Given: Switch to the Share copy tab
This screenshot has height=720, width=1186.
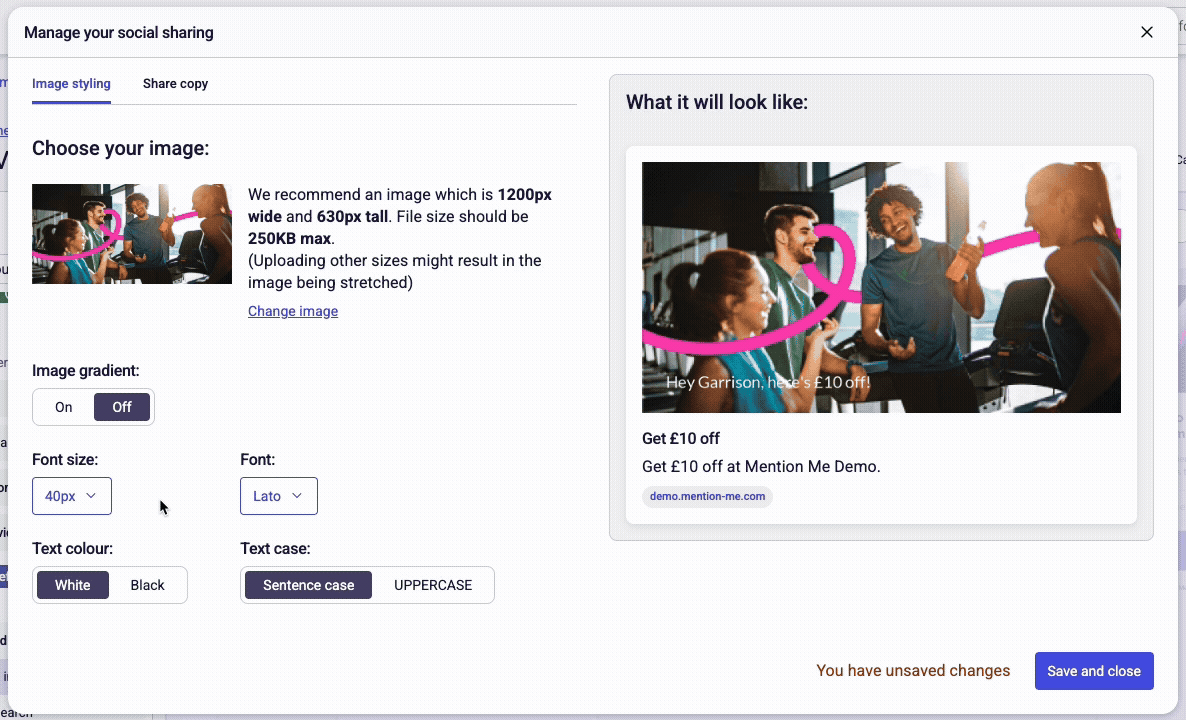Looking at the screenshot, I should coord(175,84).
